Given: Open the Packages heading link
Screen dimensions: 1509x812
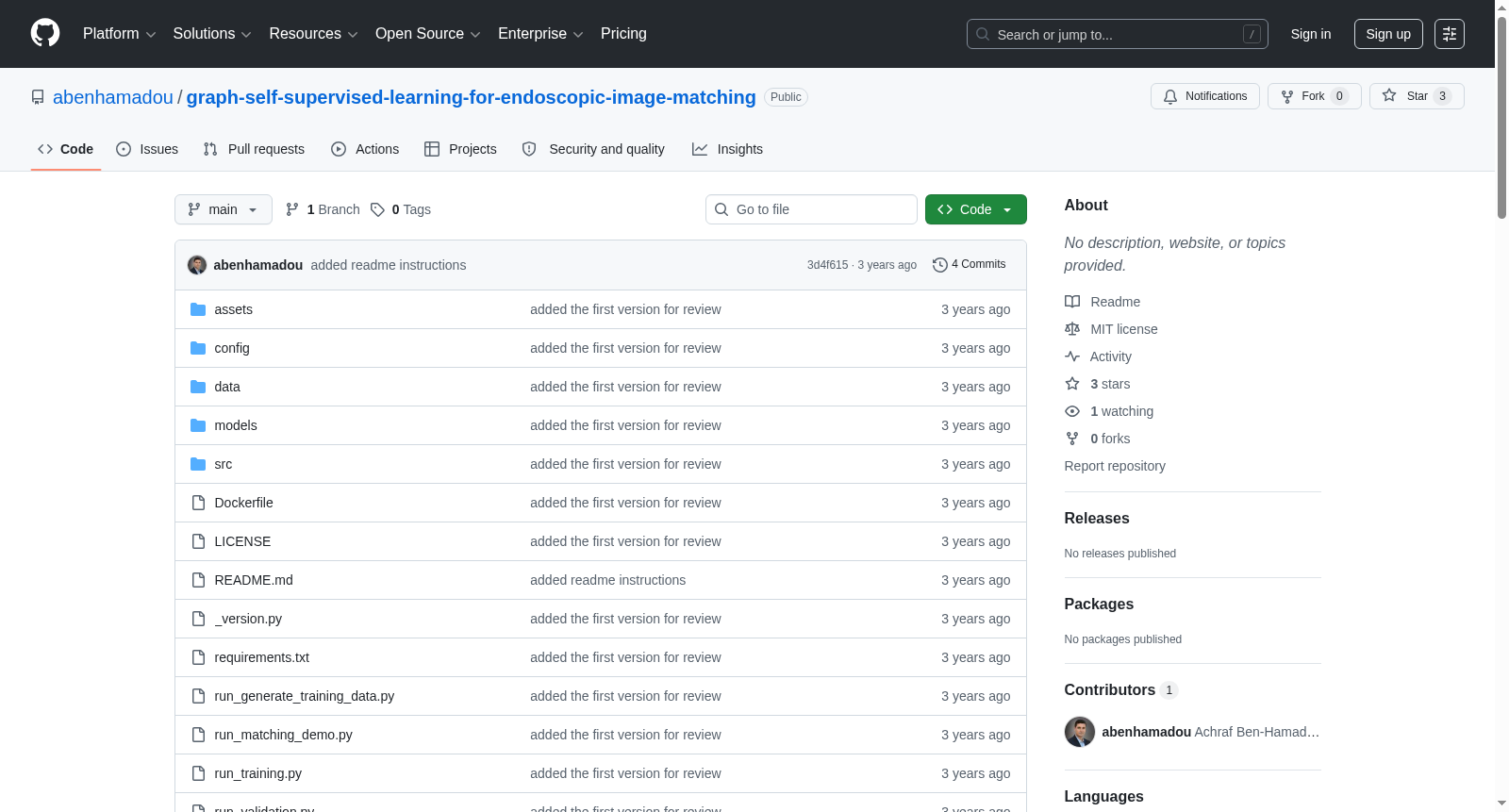Looking at the screenshot, I should pyautogui.click(x=1099, y=605).
